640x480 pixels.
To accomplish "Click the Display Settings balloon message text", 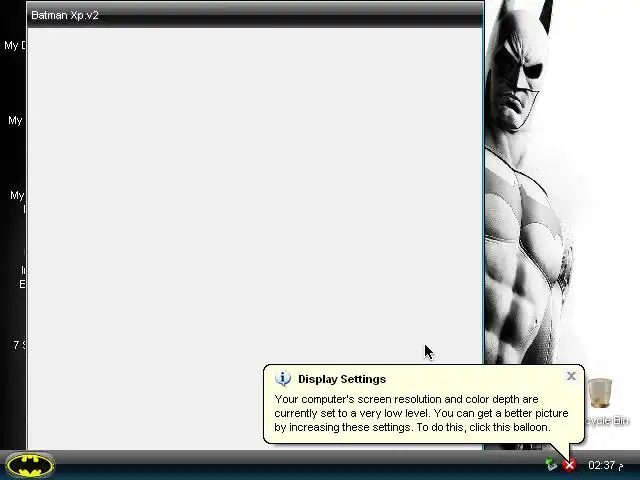I will point(421,413).
